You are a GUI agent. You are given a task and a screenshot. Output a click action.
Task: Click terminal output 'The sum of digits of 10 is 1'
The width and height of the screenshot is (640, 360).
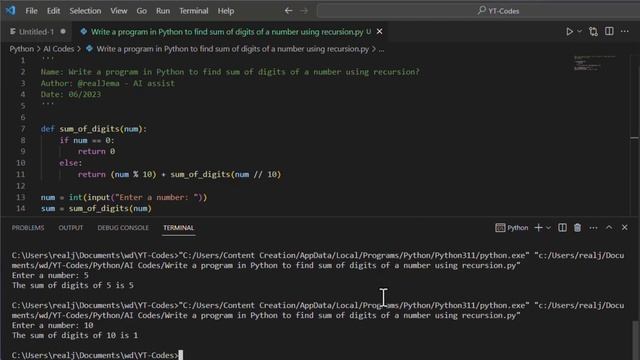(x=75, y=336)
